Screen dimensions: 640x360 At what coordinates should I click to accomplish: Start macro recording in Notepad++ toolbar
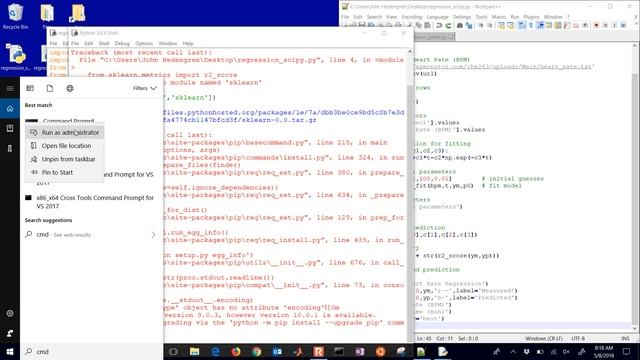(x=596, y=25)
